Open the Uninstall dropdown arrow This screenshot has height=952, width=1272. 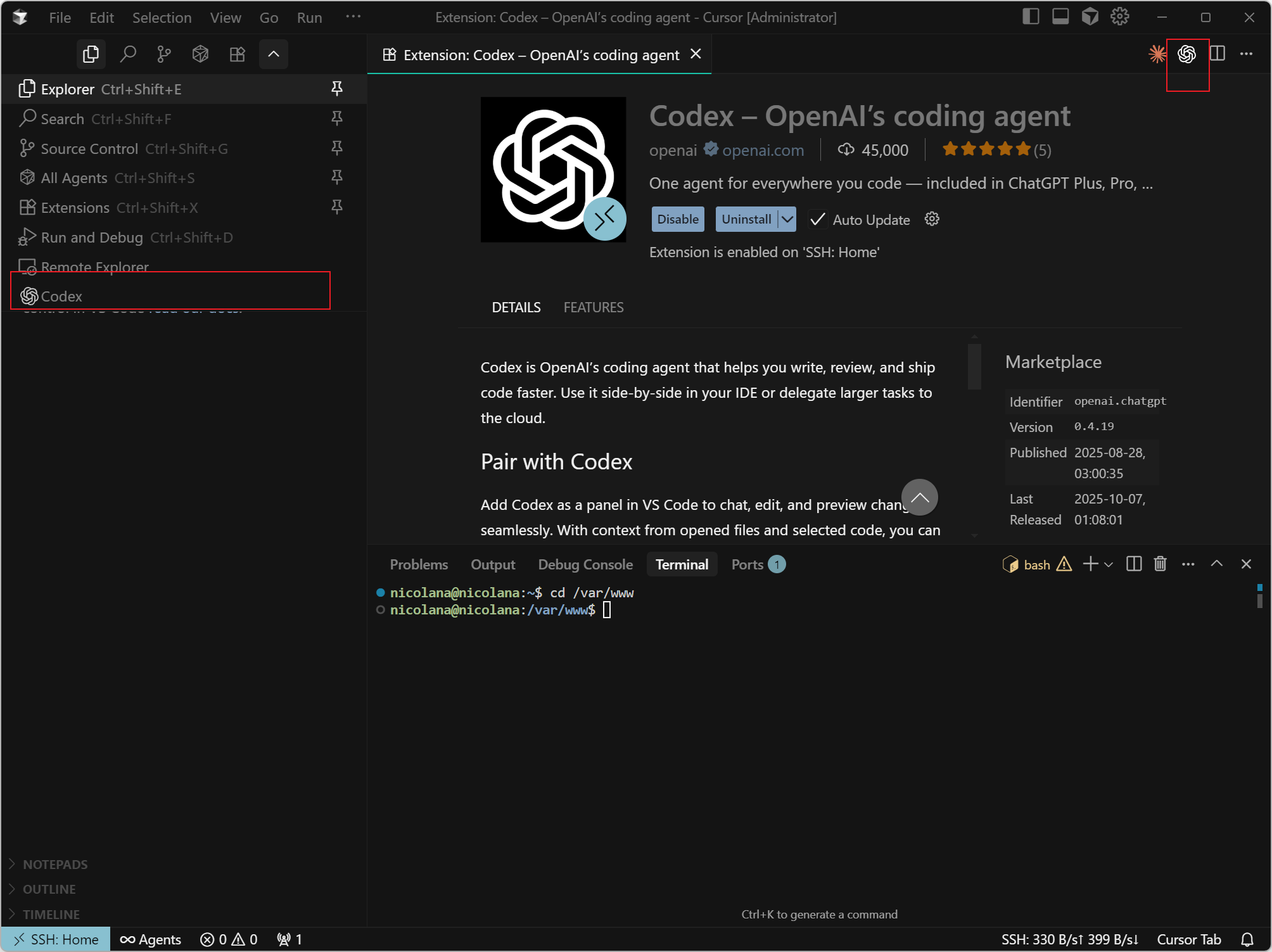click(787, 219)
